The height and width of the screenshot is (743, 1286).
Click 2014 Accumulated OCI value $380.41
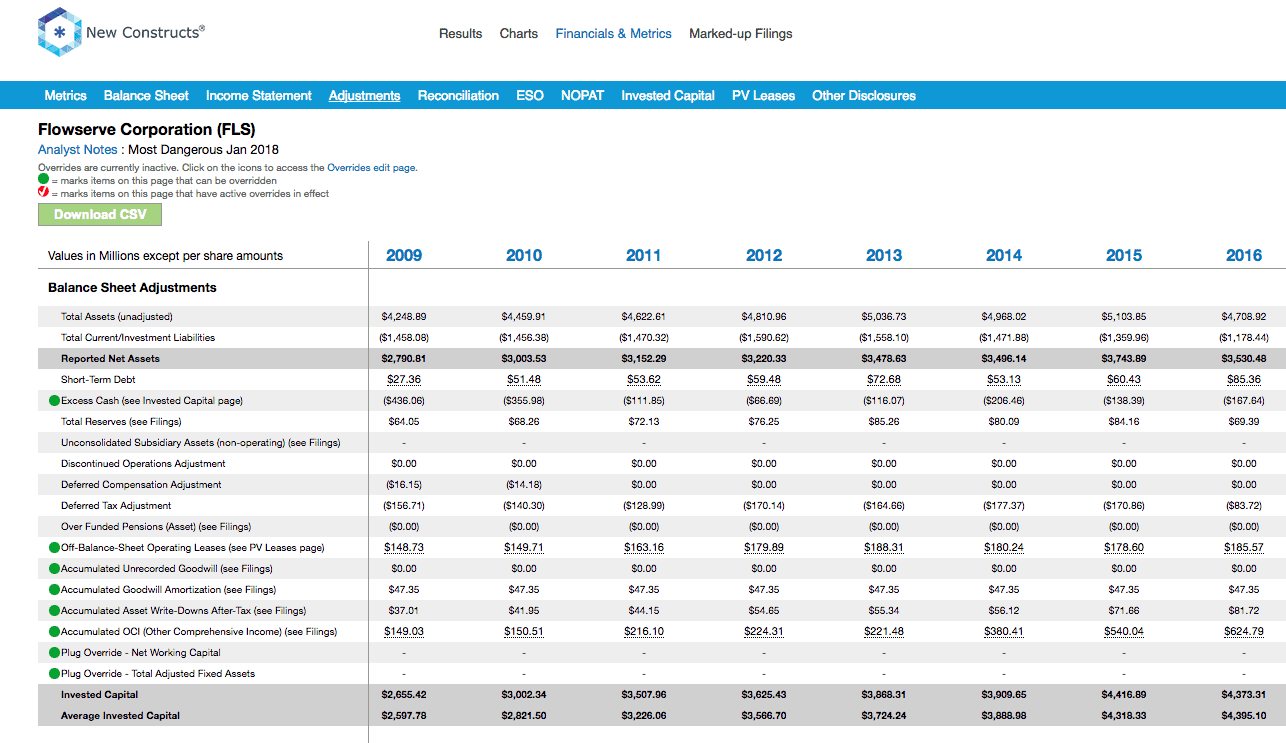click(x=1004, y=632)
